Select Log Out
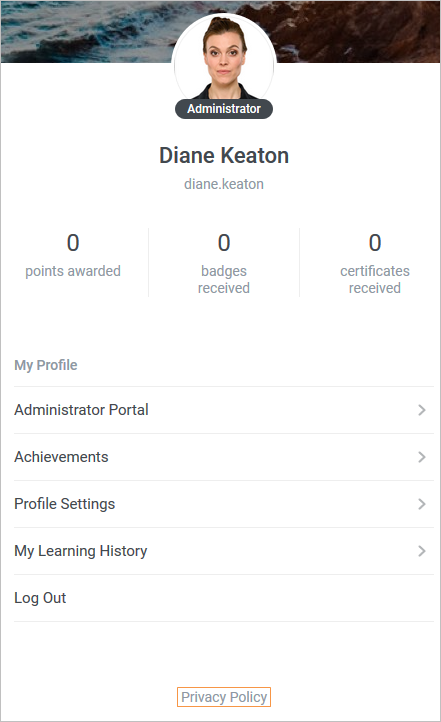The height and width of the screenshot is (722, 441). [x=224, y=598]
